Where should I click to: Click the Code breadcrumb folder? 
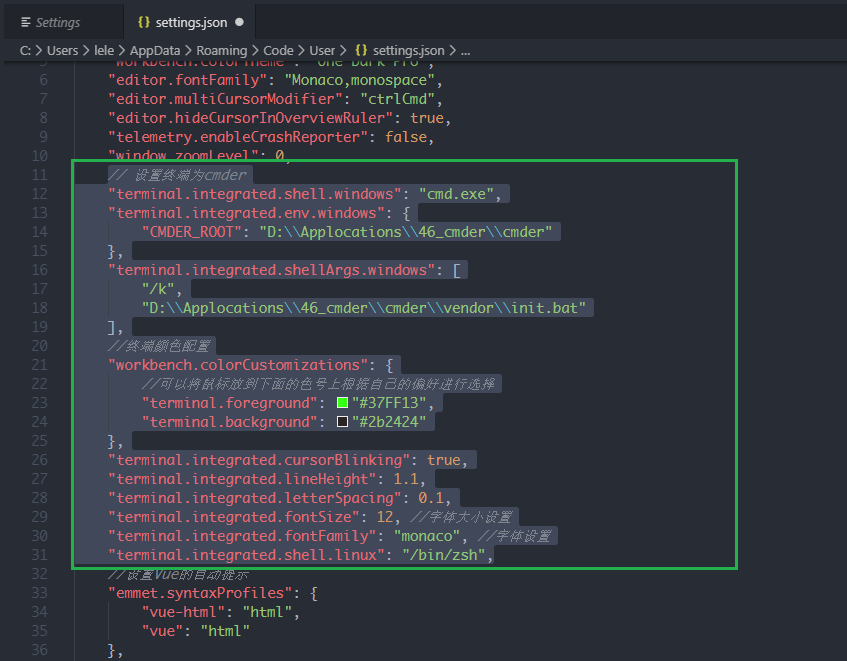278,49
